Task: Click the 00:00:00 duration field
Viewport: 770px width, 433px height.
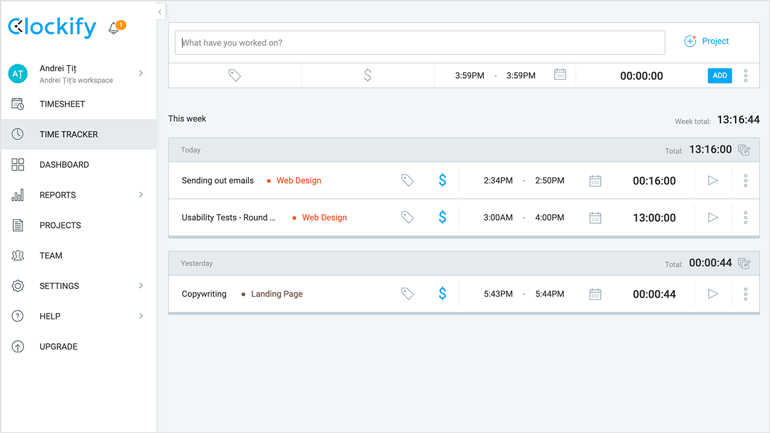Action: tap(641, 76)
